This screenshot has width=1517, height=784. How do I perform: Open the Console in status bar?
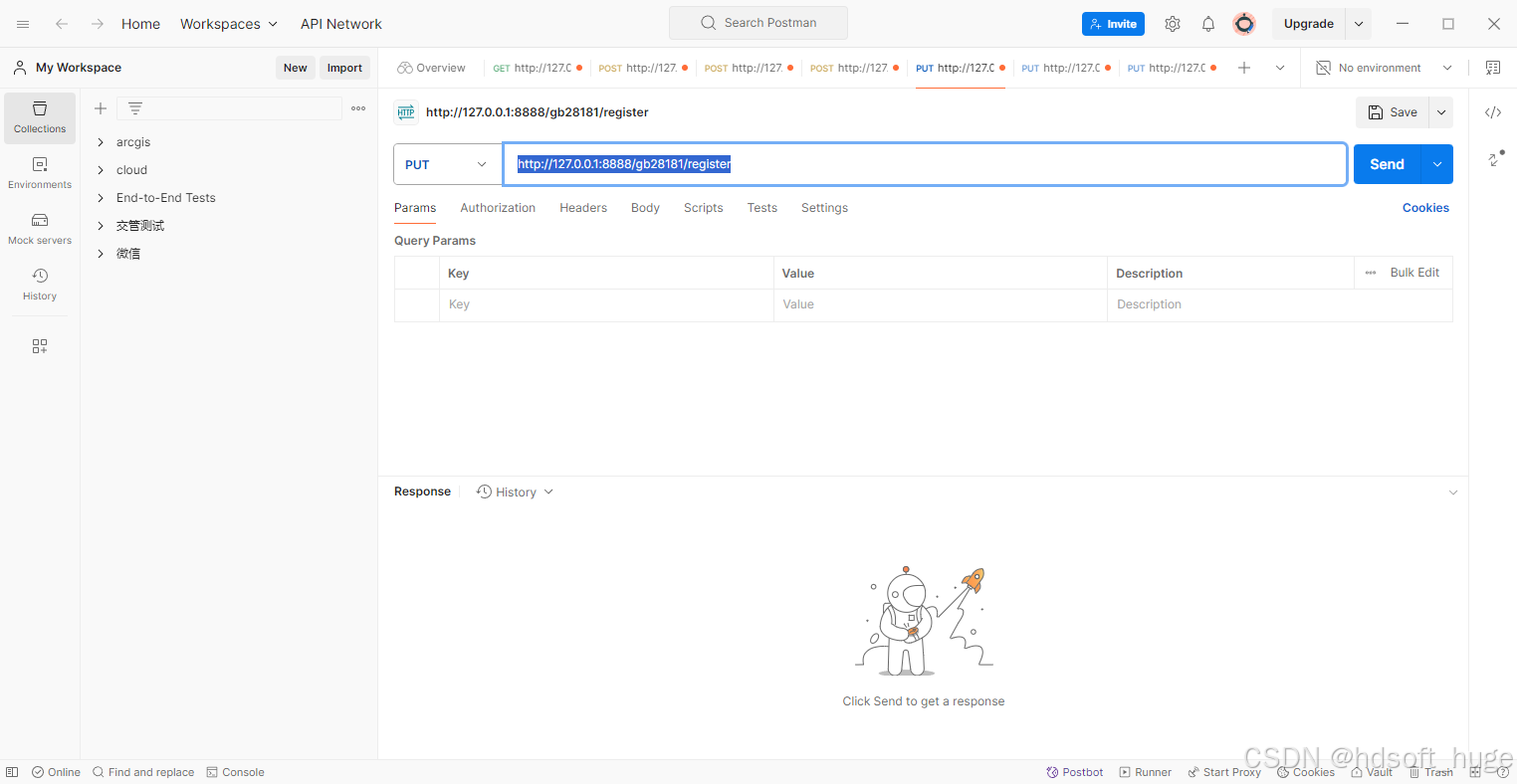point(235,772)
